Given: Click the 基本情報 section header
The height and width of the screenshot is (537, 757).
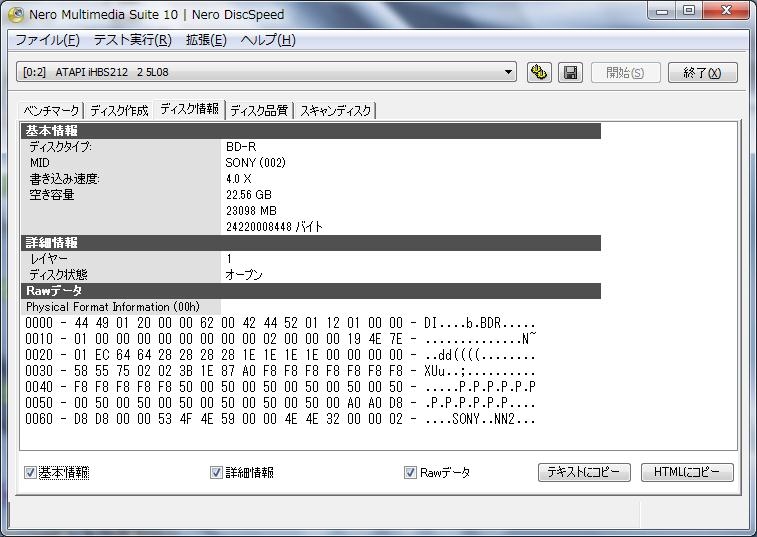Looking at the screenshot, I should point(311,131).
